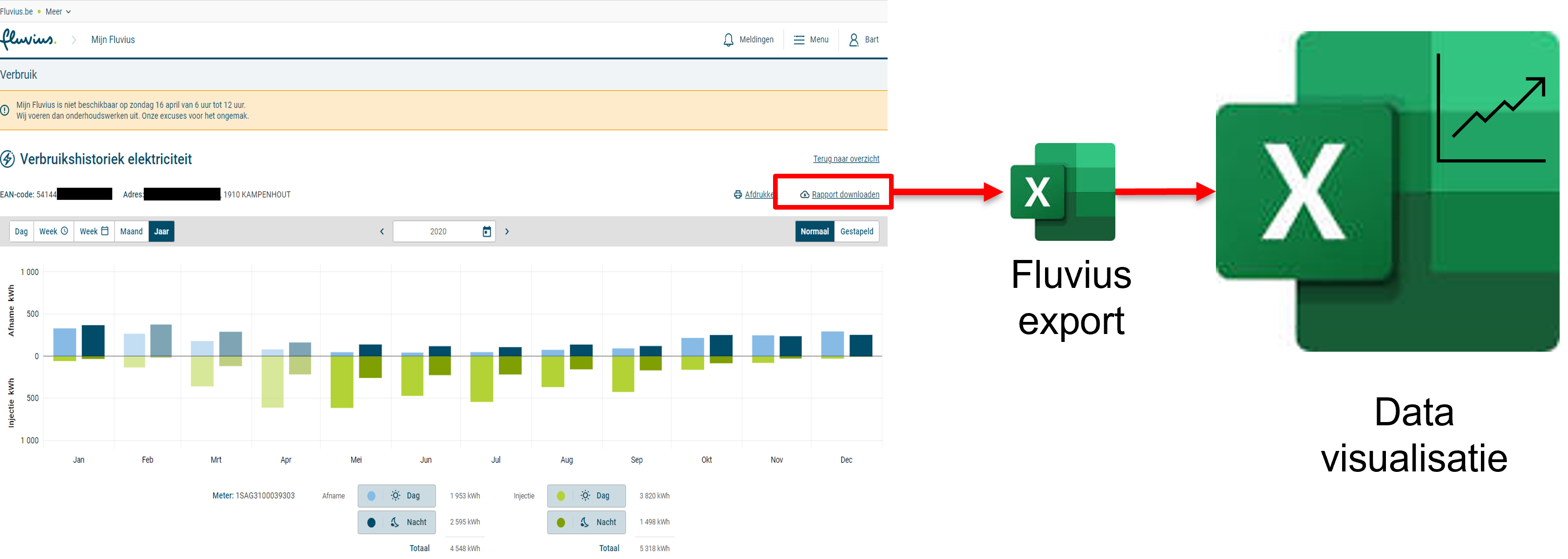Expand the Meer dropdown
Screen dimensions: 1568x559
coord(58,12)
